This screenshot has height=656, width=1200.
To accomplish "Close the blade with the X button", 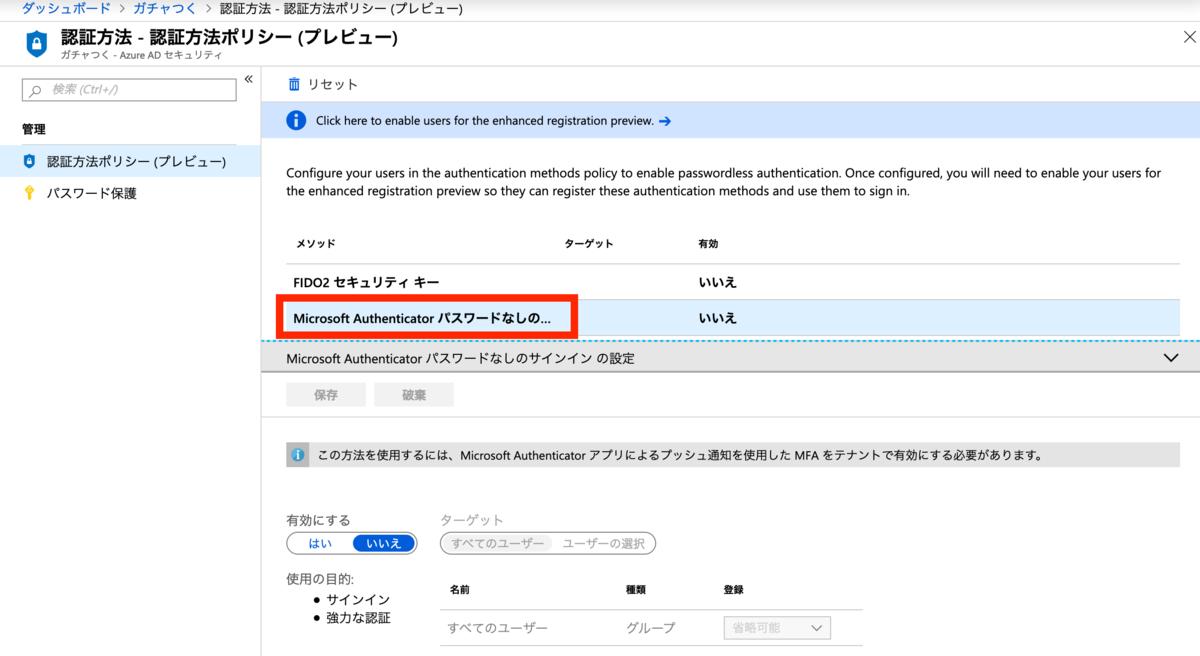I will [1189, 37].
